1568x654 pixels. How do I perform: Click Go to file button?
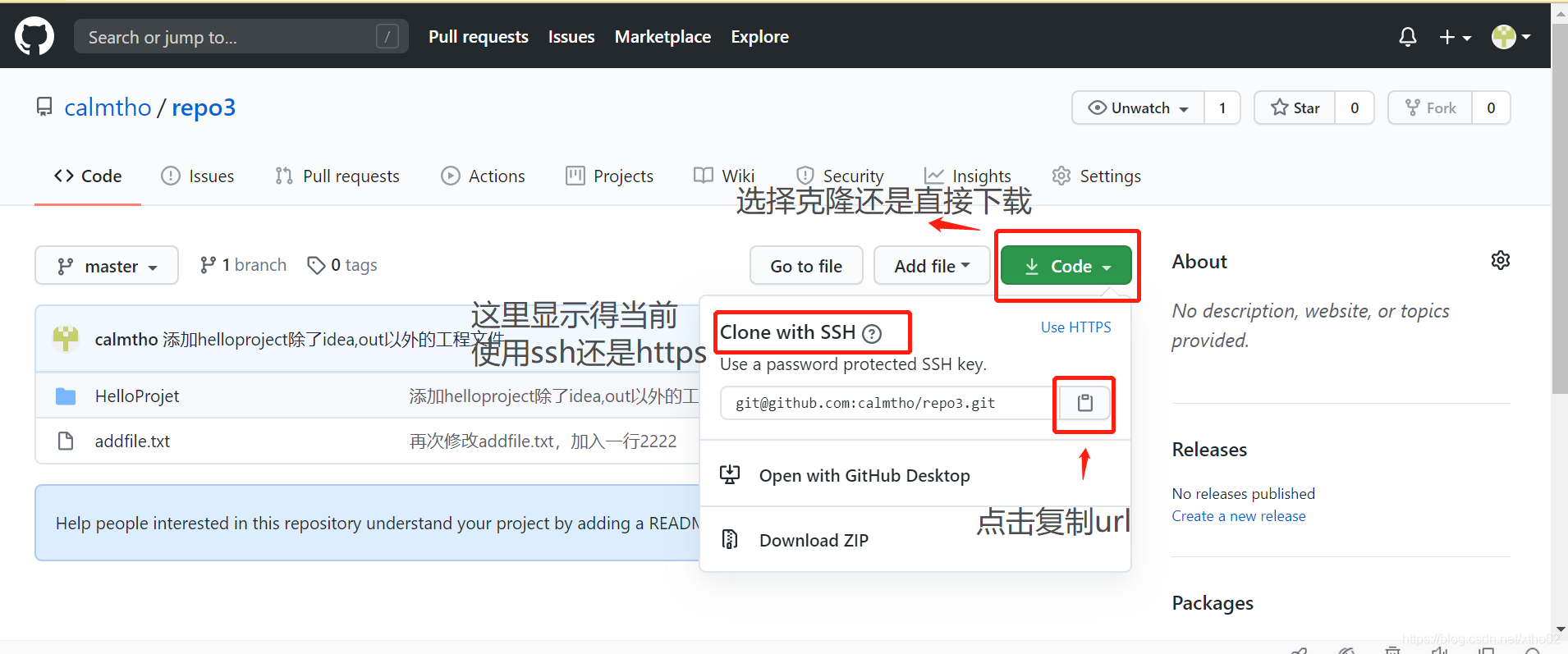(806, 266)
